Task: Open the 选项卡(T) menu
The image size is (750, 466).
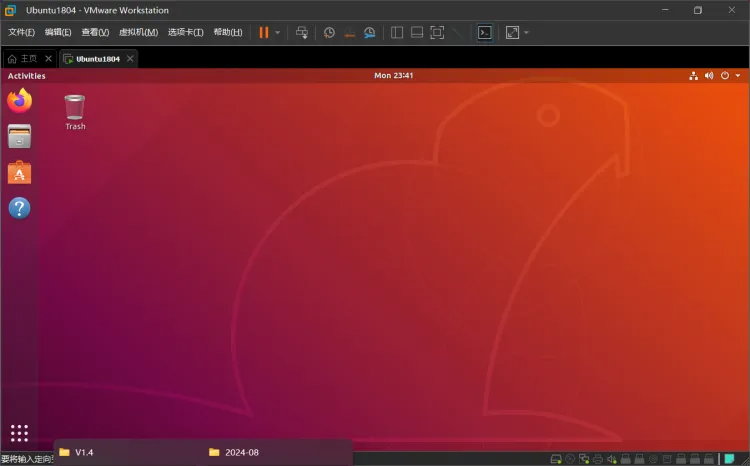Action: 186,32
